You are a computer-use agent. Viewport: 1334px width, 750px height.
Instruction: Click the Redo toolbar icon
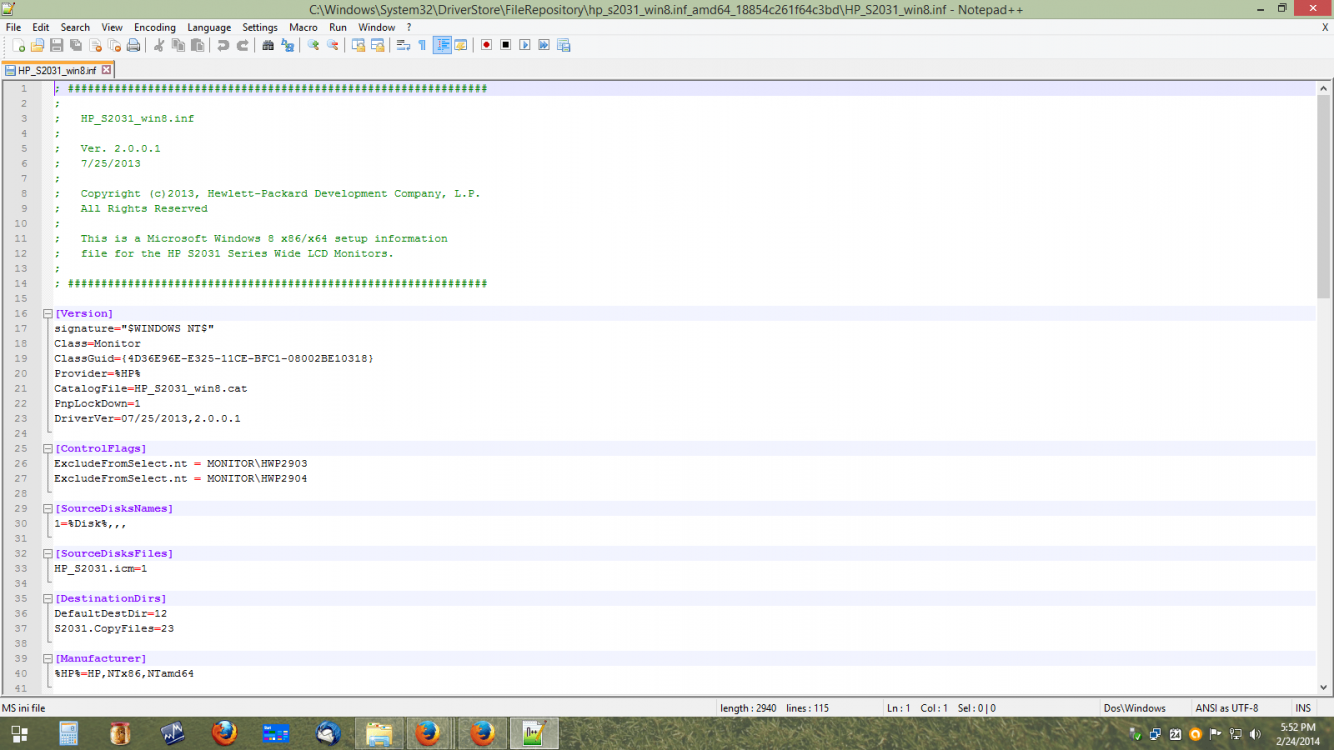242,46
